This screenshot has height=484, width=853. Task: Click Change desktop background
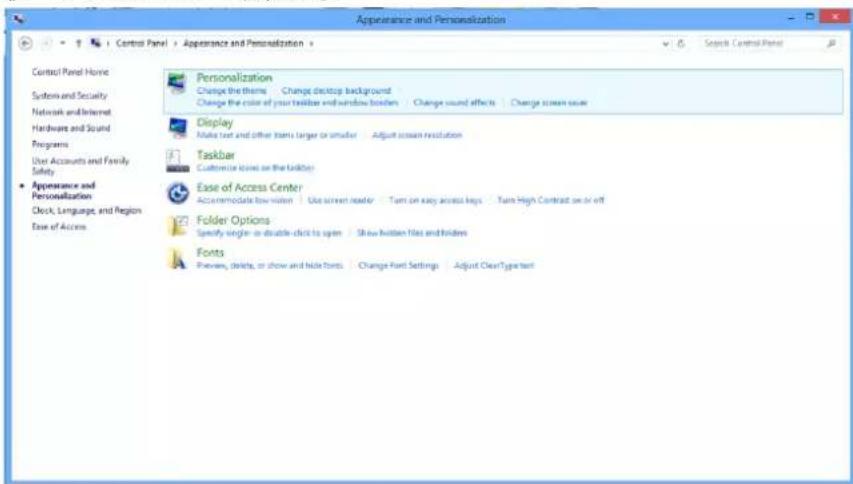point(336,91)
